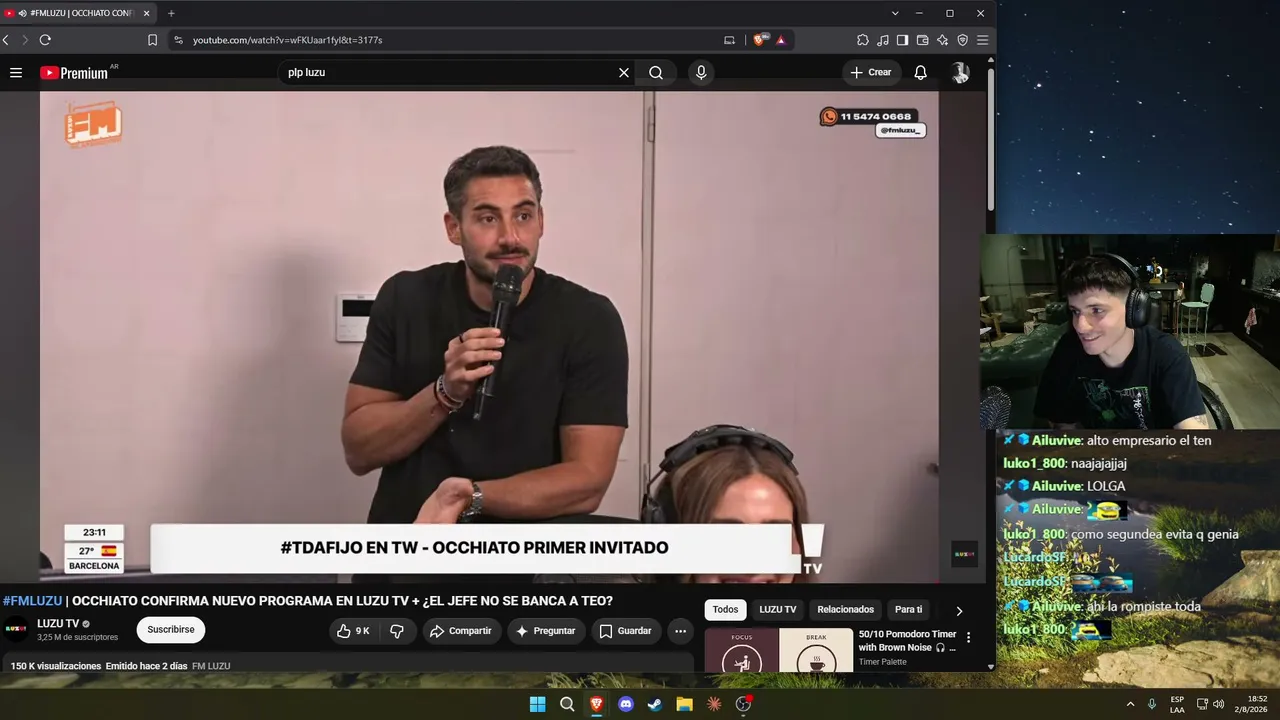Reload the page
Screen dimensions: 1280x720
tap(45, 40)
